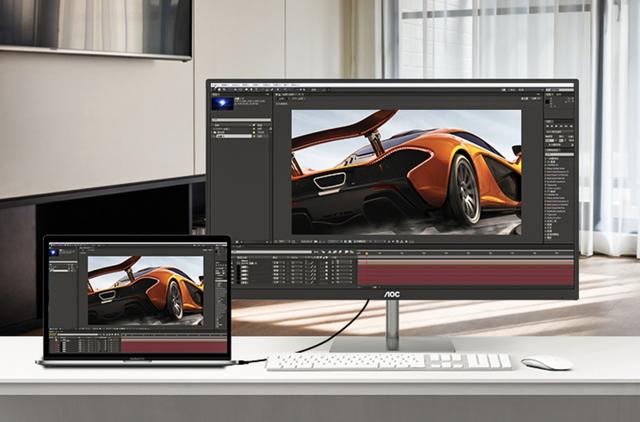Viewport: 640px width, 422px height.
Task: Open the first menu in the monitor's menu bar
Action: coord(214,86)
